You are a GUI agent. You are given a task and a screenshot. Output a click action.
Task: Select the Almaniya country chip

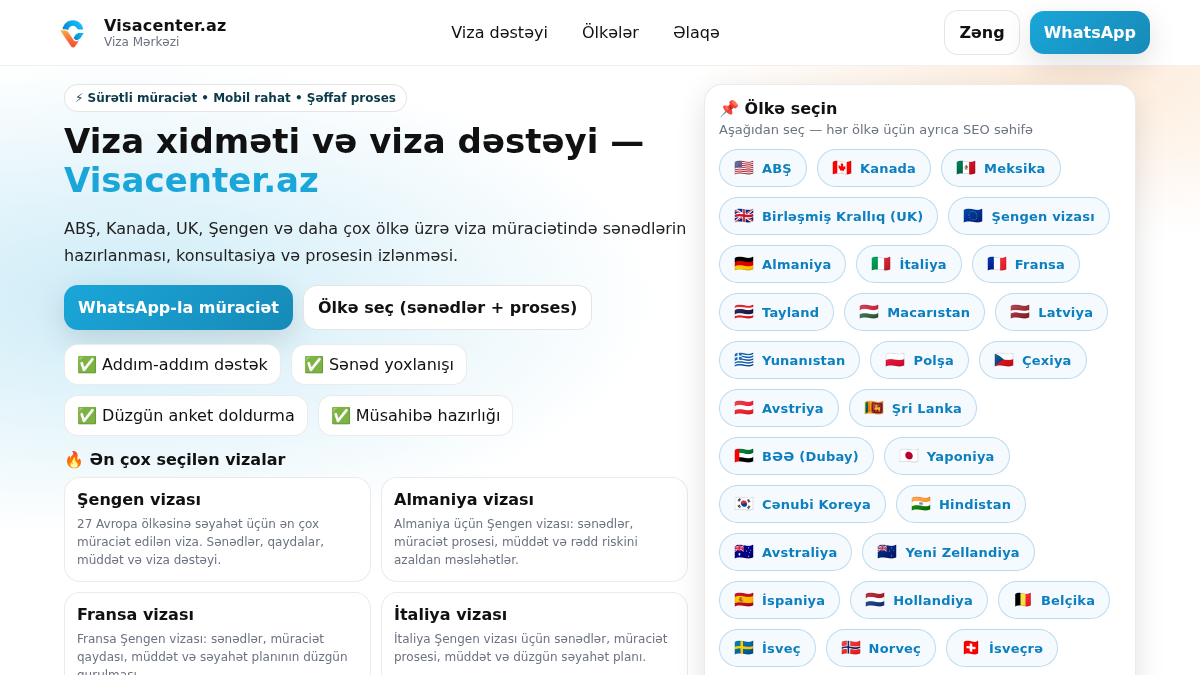(x=782, y=264)
